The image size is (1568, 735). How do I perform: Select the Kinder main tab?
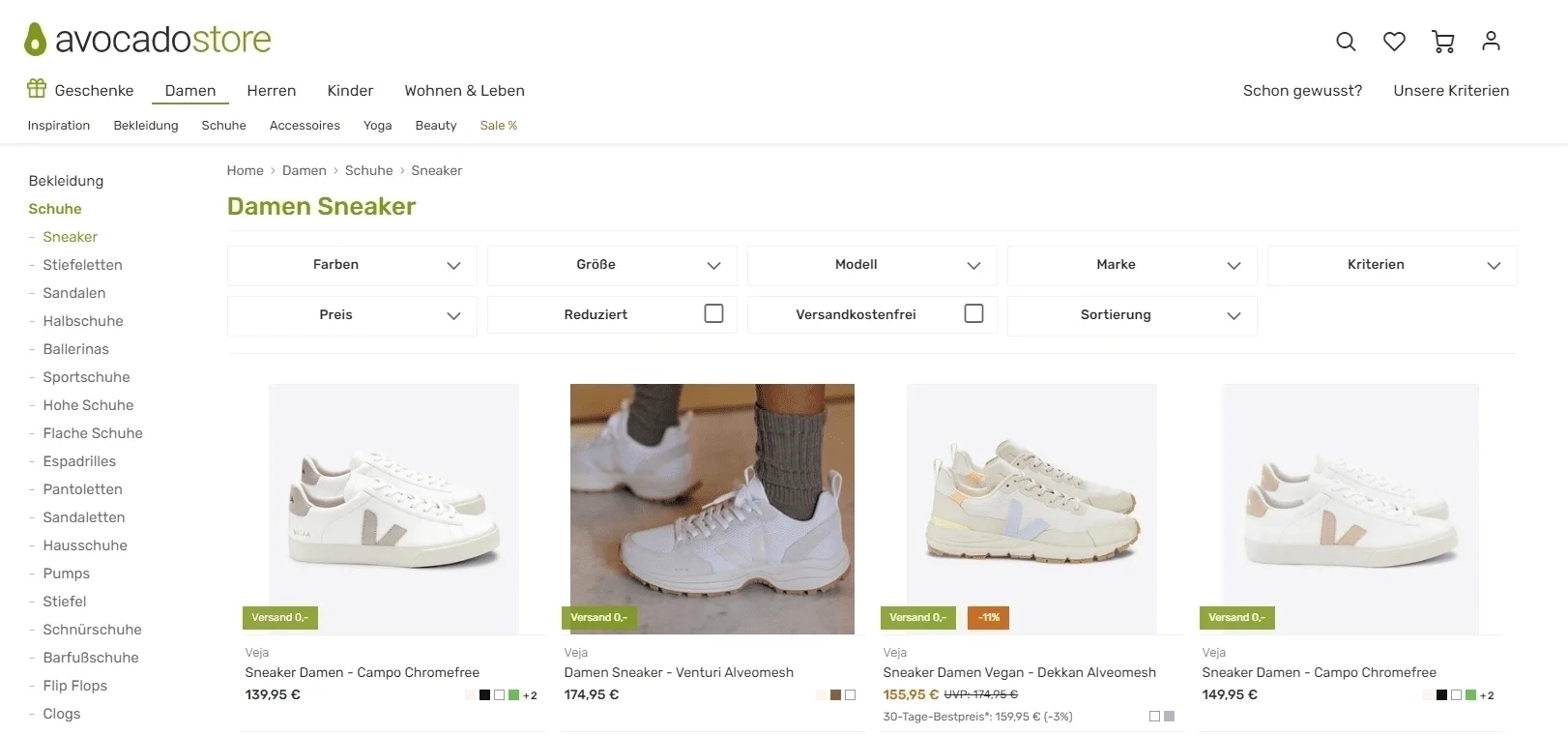tap(350, 90)
